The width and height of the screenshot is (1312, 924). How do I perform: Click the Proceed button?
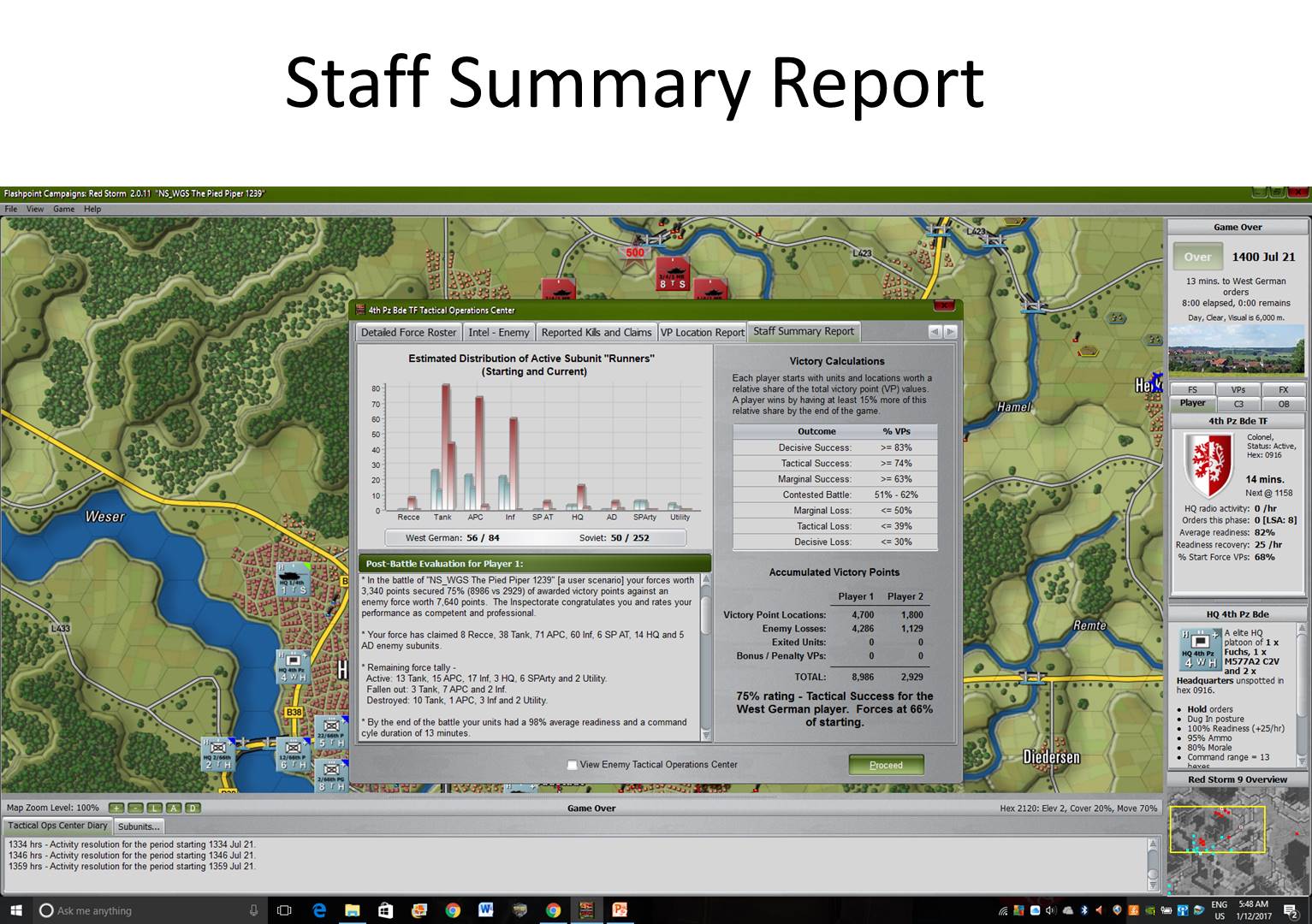tap(886, 765)
